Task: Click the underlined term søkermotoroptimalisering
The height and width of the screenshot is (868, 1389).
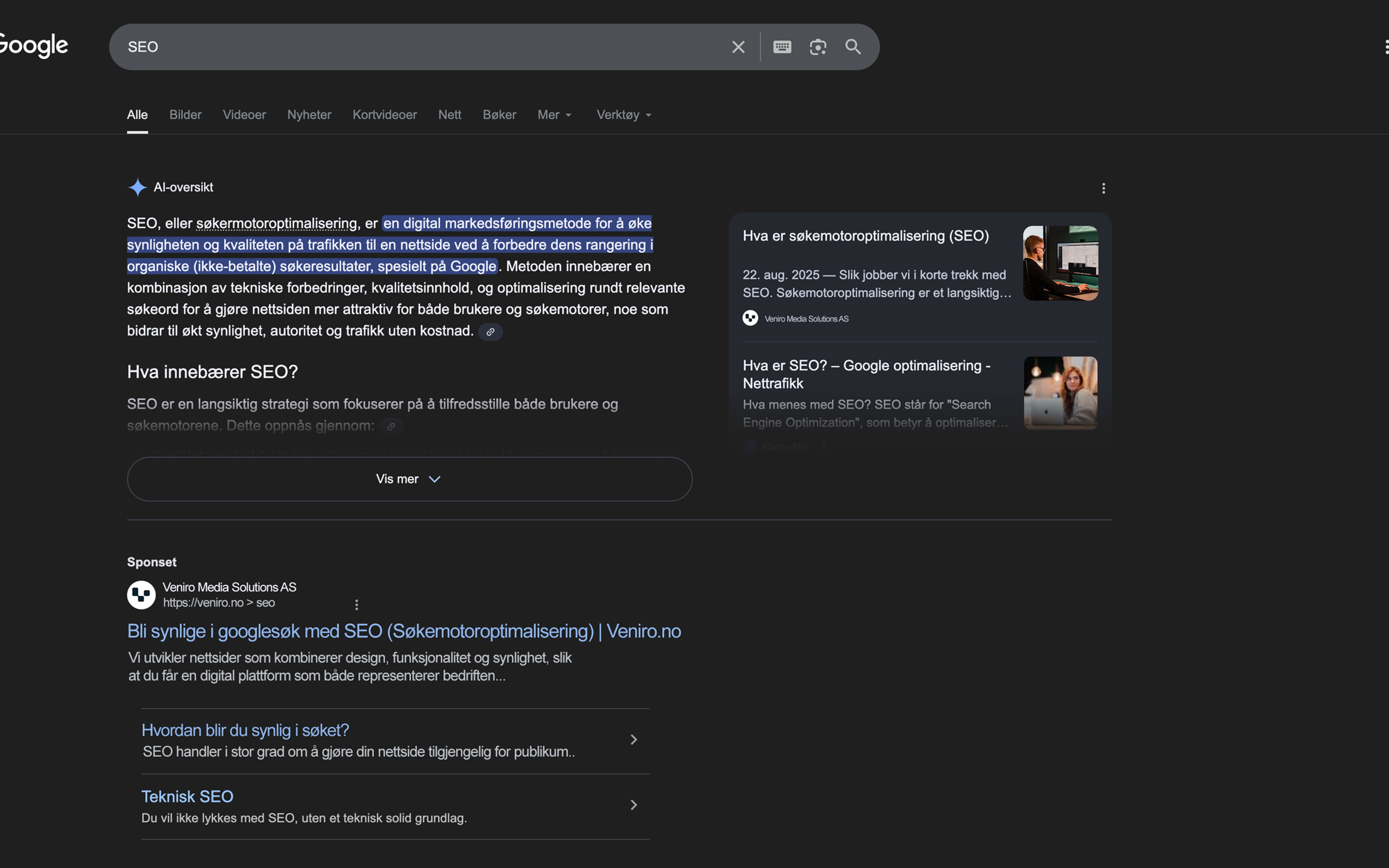Action: tap(277, 223)
